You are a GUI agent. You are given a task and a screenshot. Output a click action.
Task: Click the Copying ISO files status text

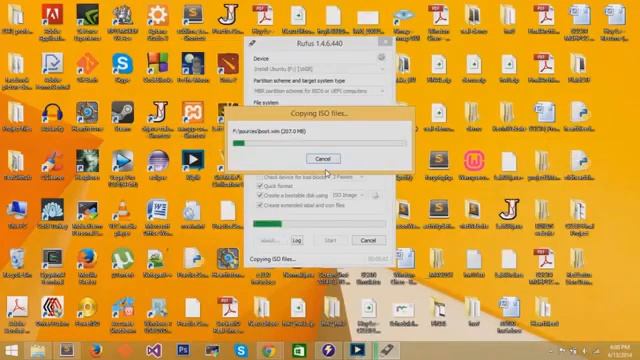pyautogui.click(x=273, y=259)
